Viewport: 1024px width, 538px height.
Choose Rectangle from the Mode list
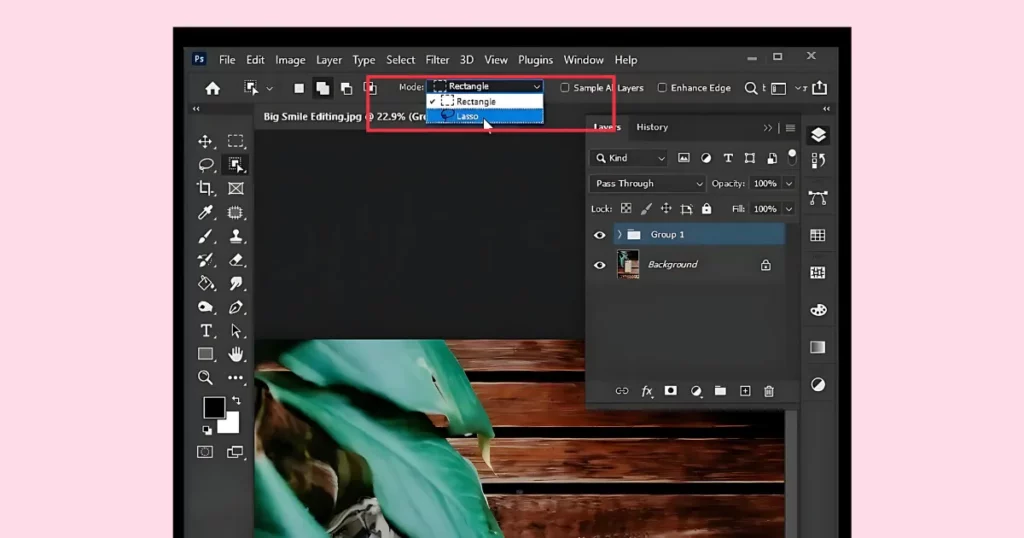point(485,102)
